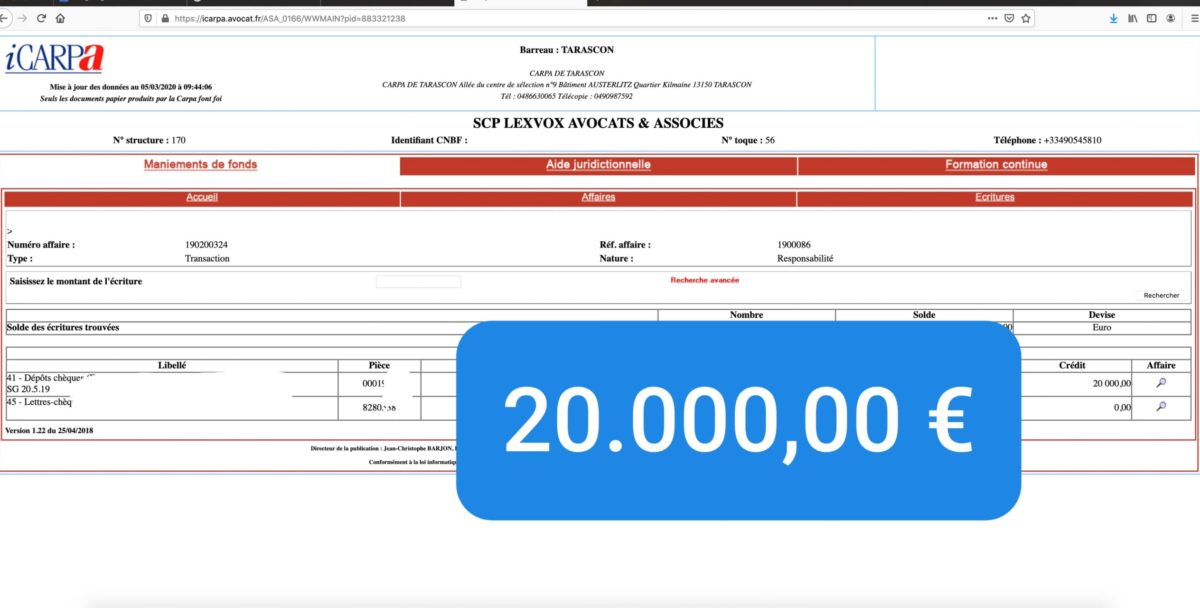This screenshot has width=1200, height=608.
Task: Focus the écriture amount input field
Action: (x=418, y=282)
